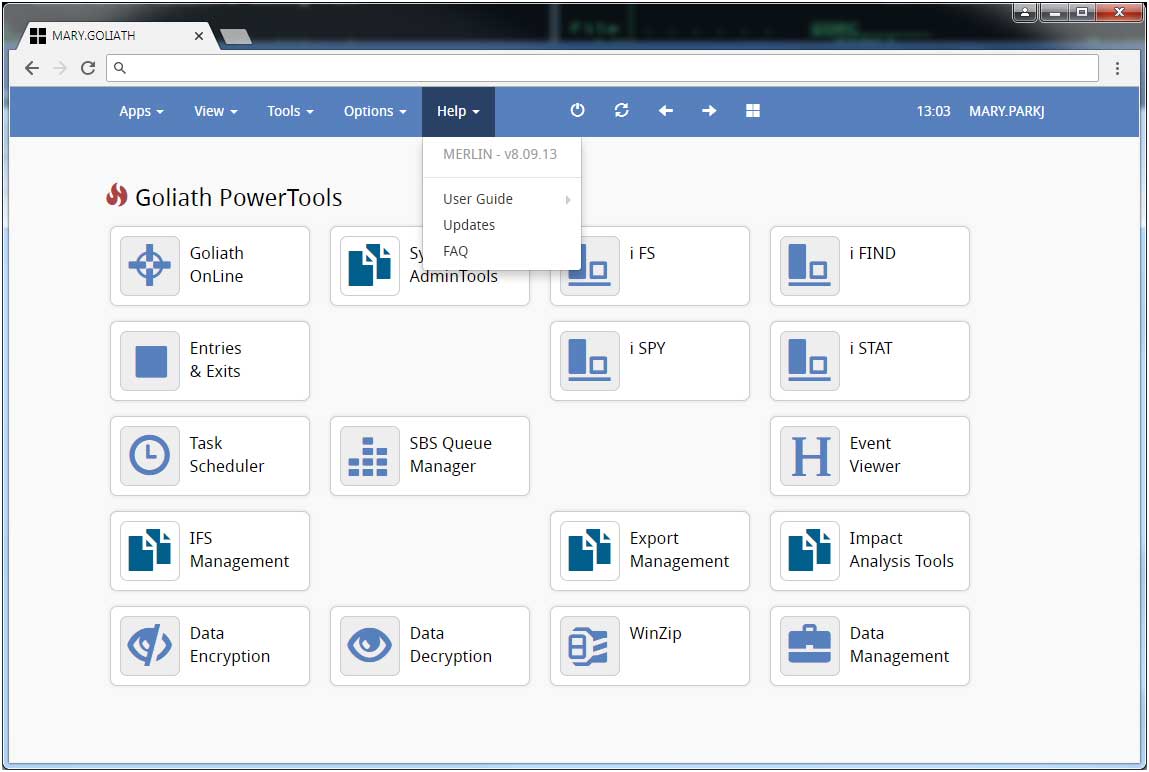This screenshot has width=1149, height=772.
Task: Open the Tools dropdown menu
Action: click(290, 111)
